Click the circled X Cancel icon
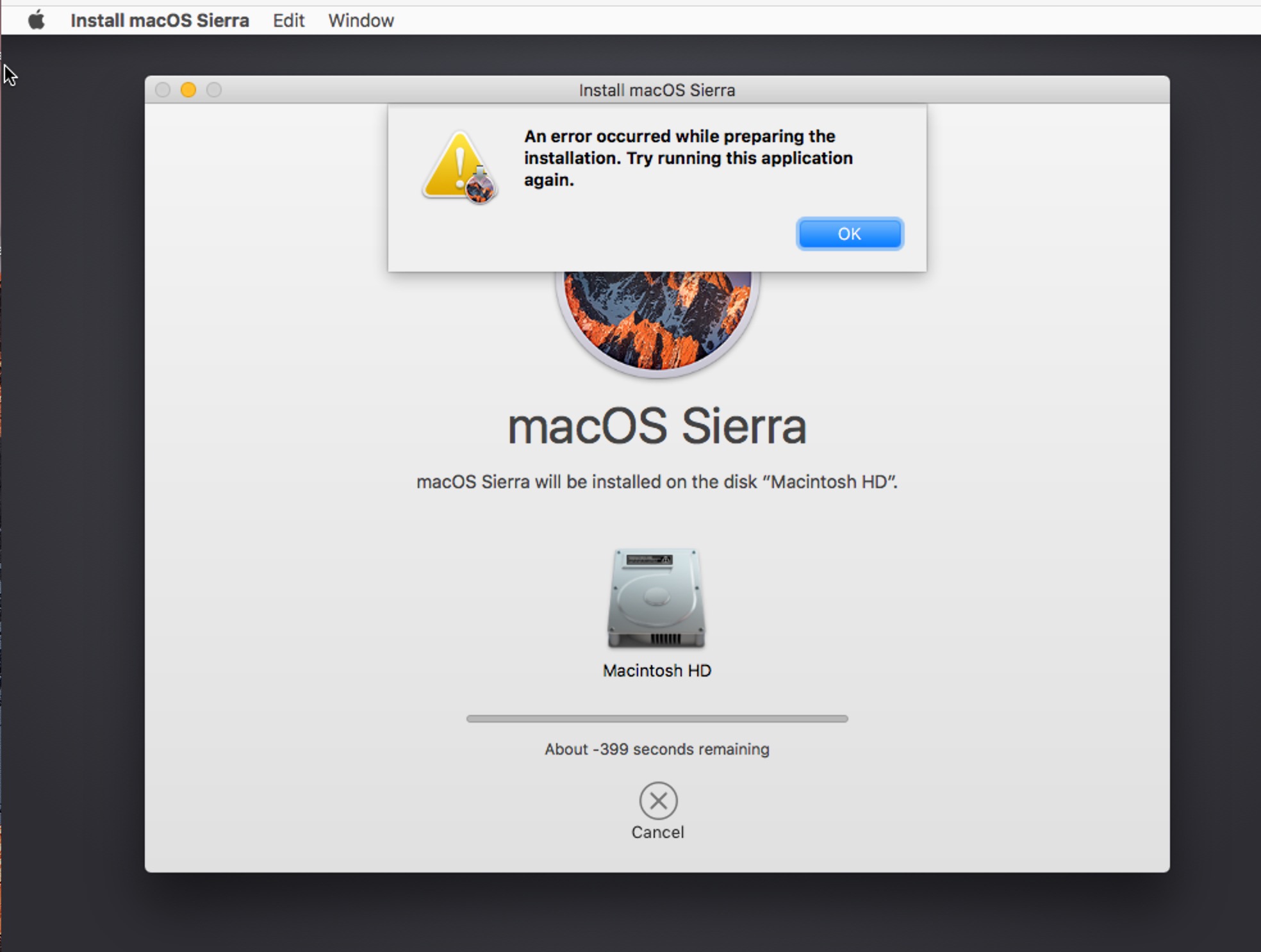Image resolution: width=1261 pixels, height=952 pixels. [x=657, y=800]
